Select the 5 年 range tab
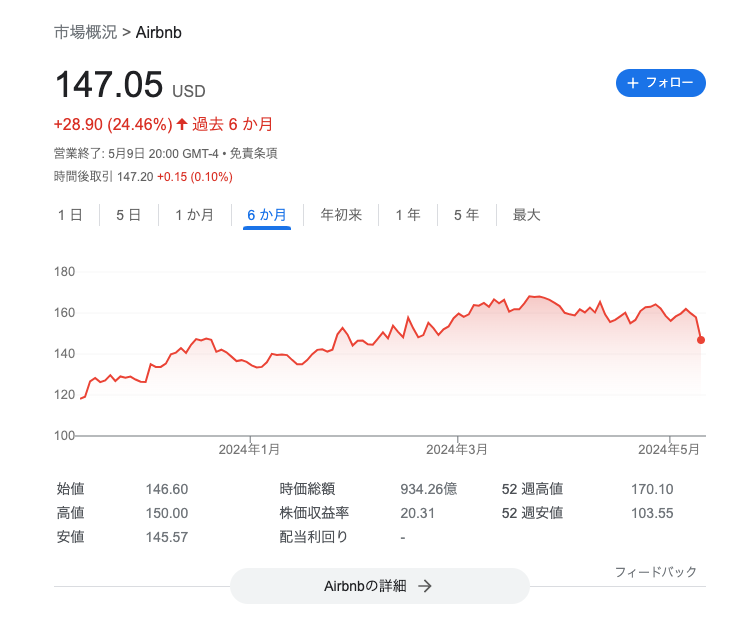 [x=466, y=215]
